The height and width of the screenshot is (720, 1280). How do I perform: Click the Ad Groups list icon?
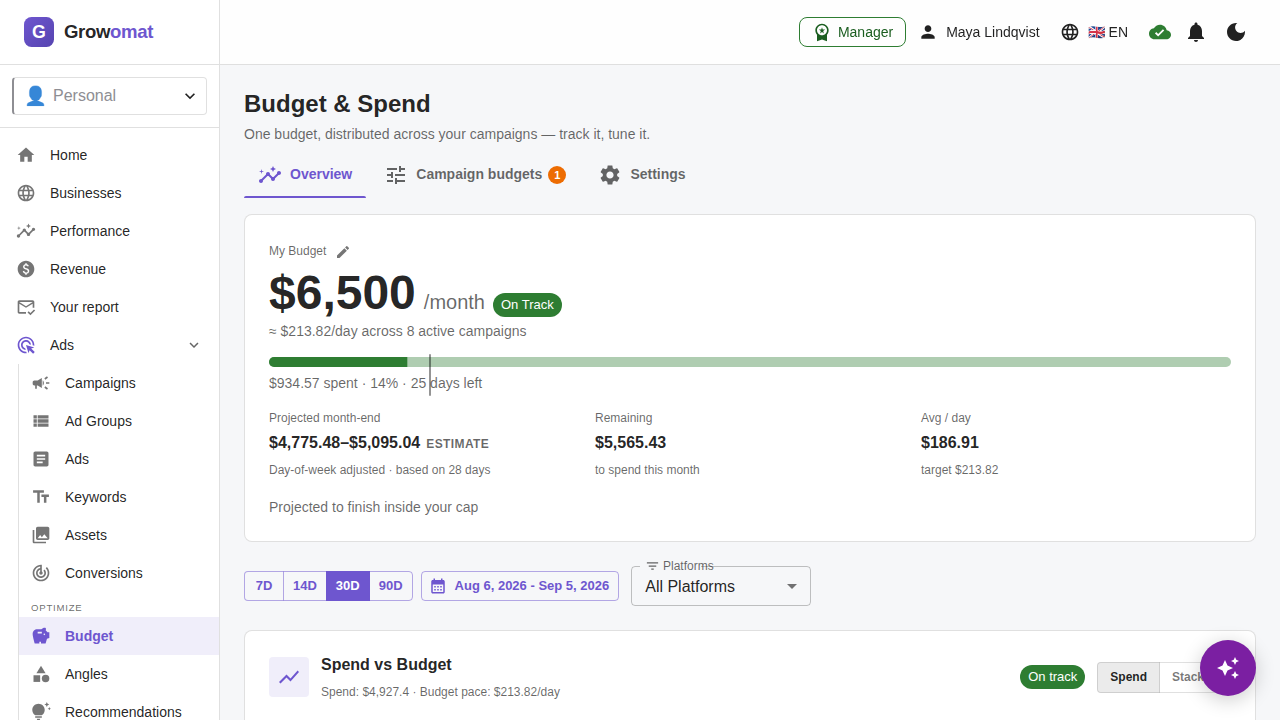[x=41, y=421]
